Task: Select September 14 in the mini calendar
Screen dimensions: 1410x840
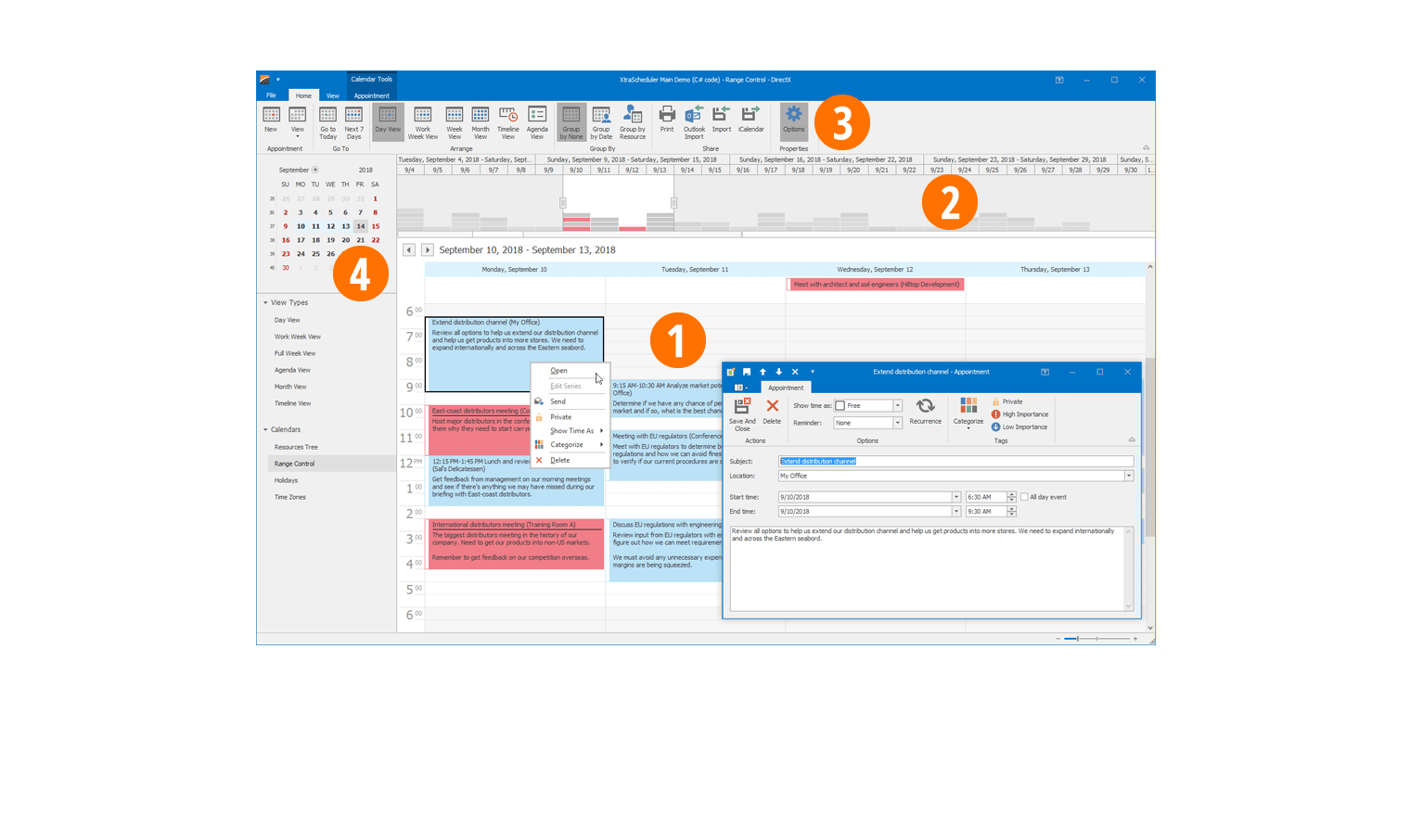Action: [x=361, y=226]
